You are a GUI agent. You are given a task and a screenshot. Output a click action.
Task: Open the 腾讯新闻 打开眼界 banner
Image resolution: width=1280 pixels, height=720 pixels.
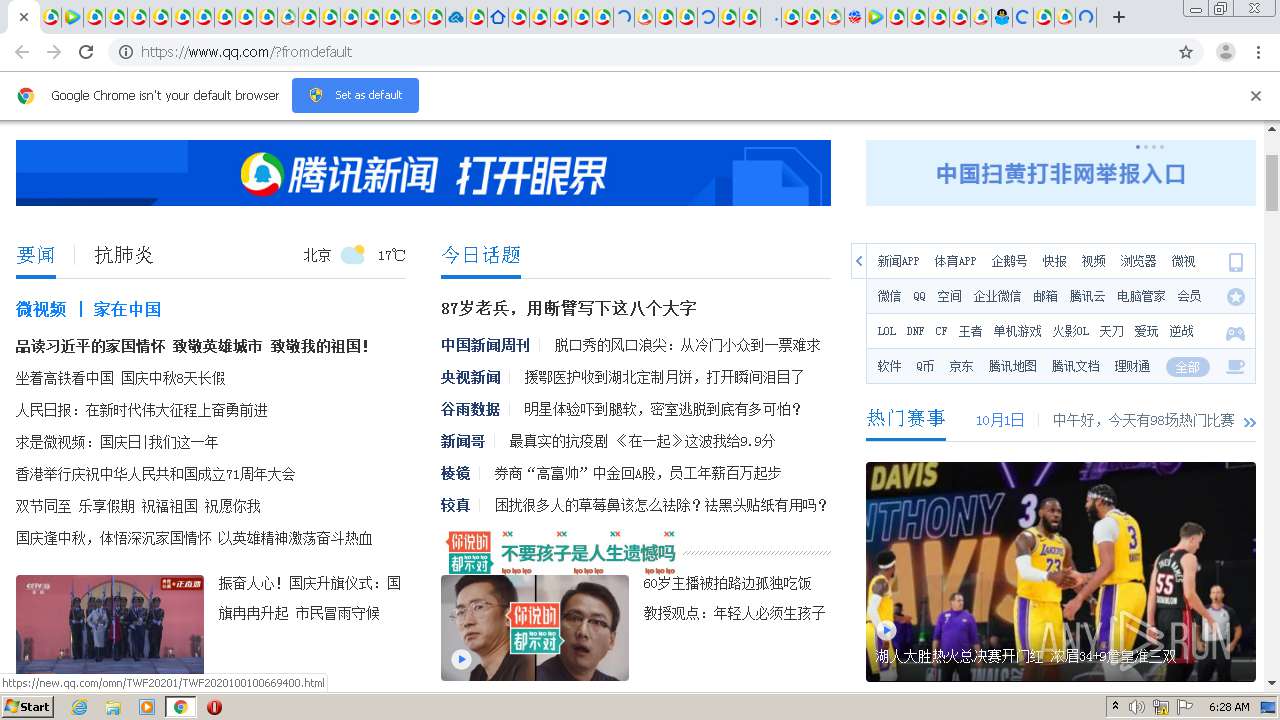pyautogui.click(x=423, y=173)
